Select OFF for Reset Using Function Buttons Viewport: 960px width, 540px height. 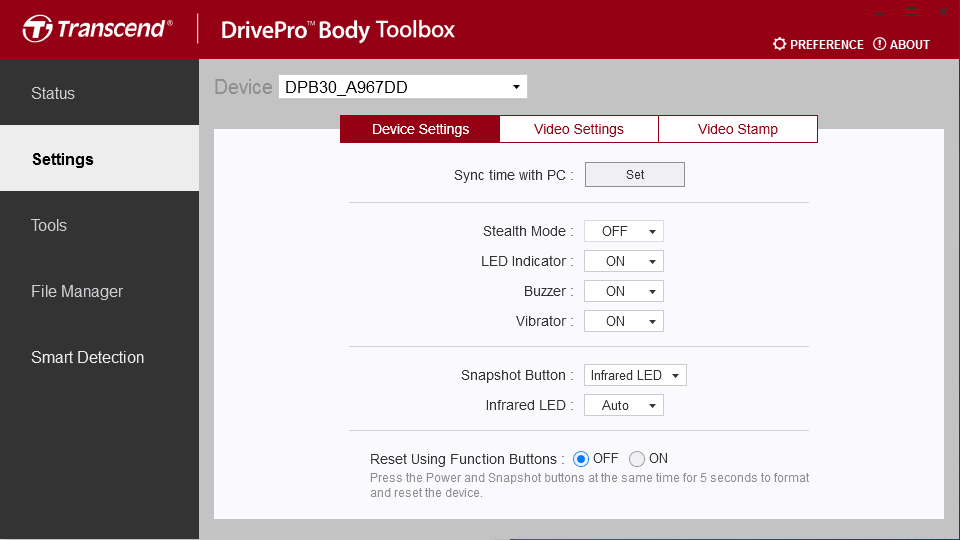(580, 459)
